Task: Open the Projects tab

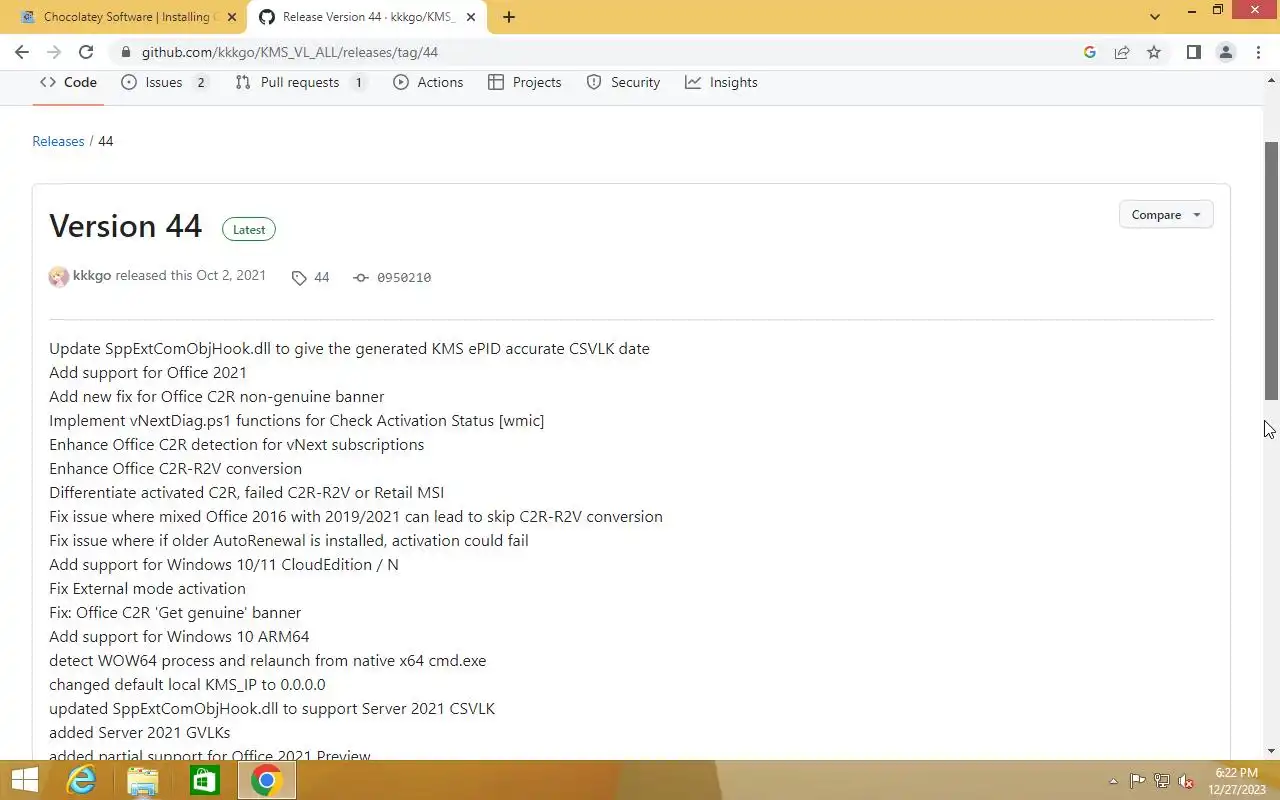Action: [524, 83]
